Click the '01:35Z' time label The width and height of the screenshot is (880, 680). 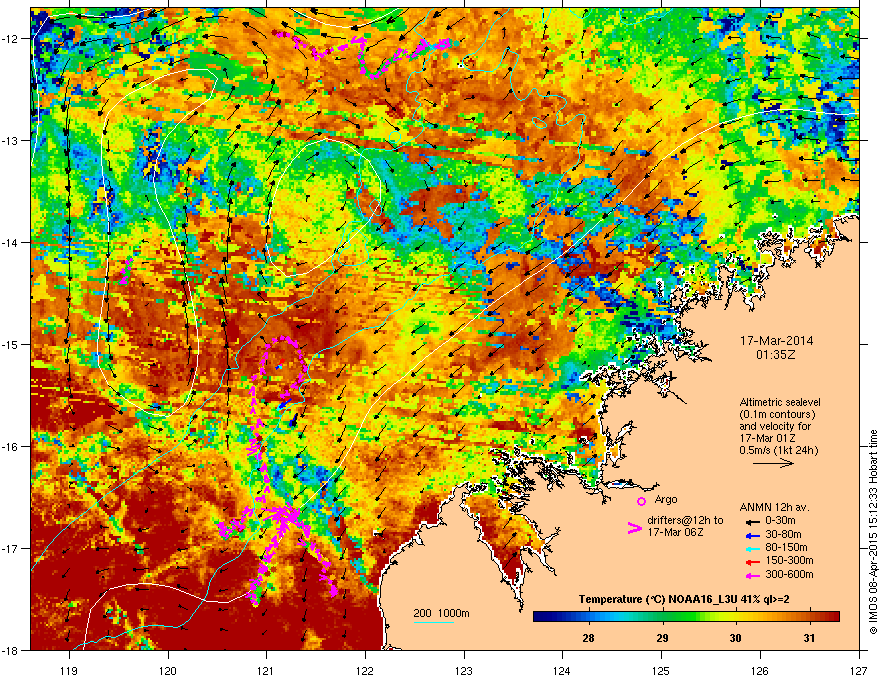[776, 355]
